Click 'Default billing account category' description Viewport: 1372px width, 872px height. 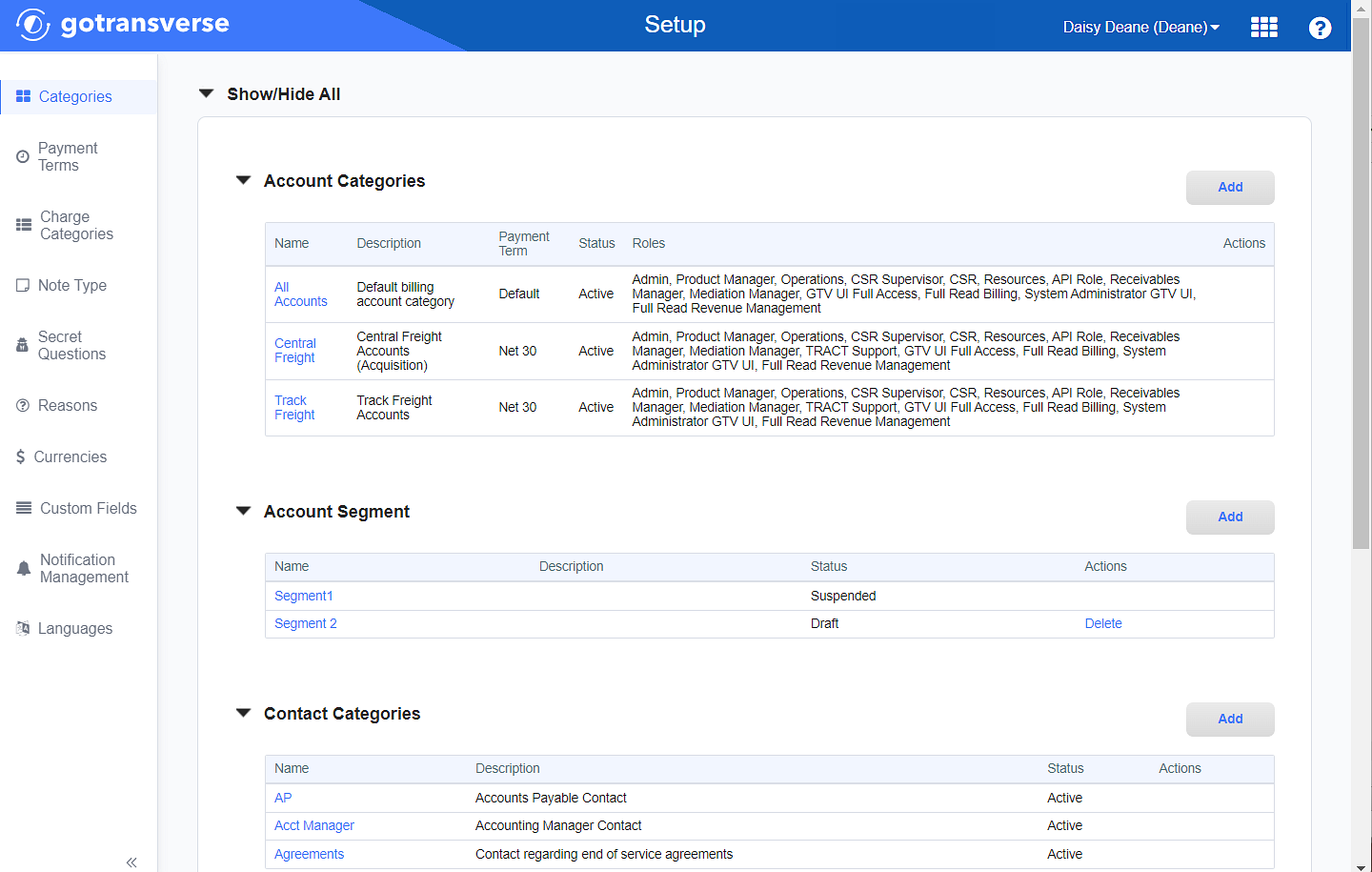(x=406, y=294)
